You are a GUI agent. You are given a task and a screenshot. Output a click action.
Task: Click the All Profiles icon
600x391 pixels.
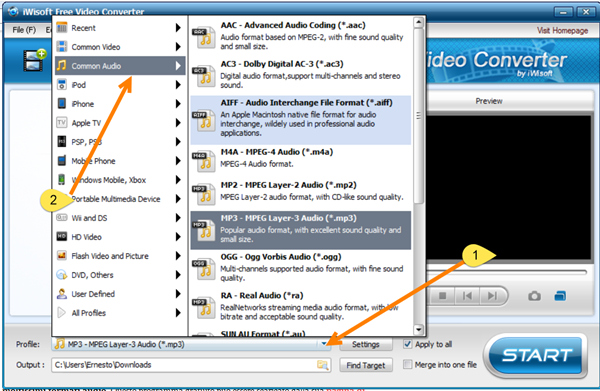click(x=62, y=313)
